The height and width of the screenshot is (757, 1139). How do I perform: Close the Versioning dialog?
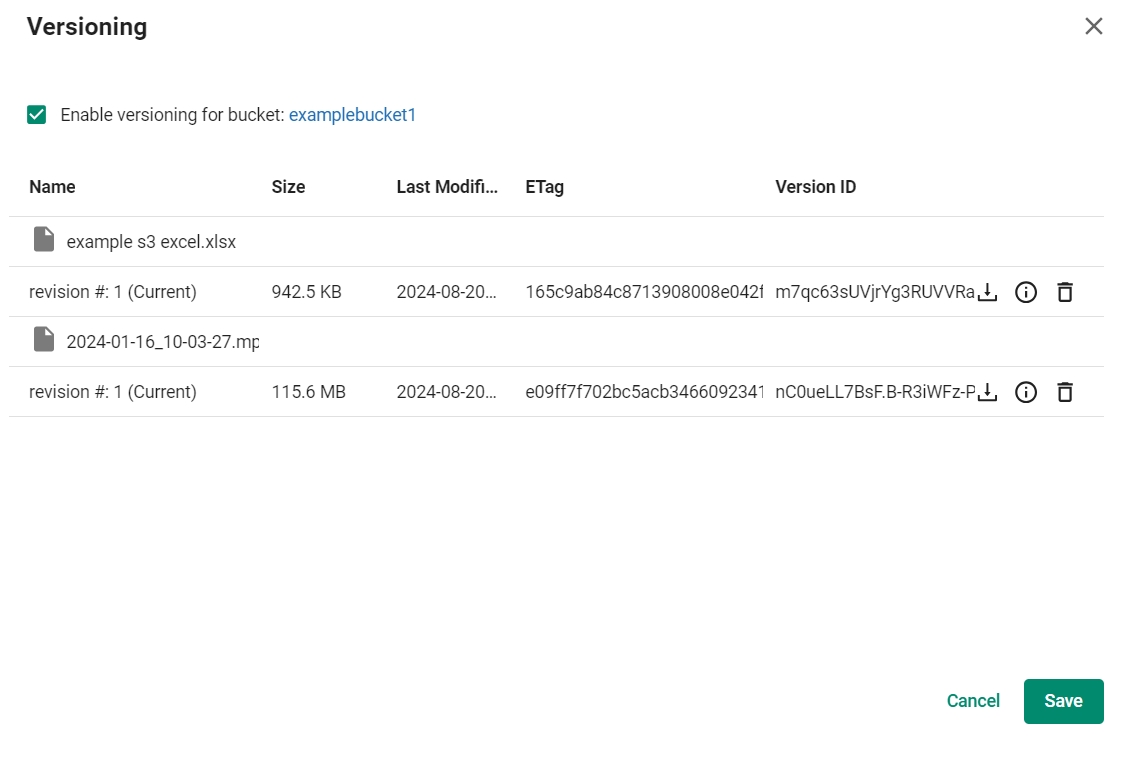click(1094, 27)
